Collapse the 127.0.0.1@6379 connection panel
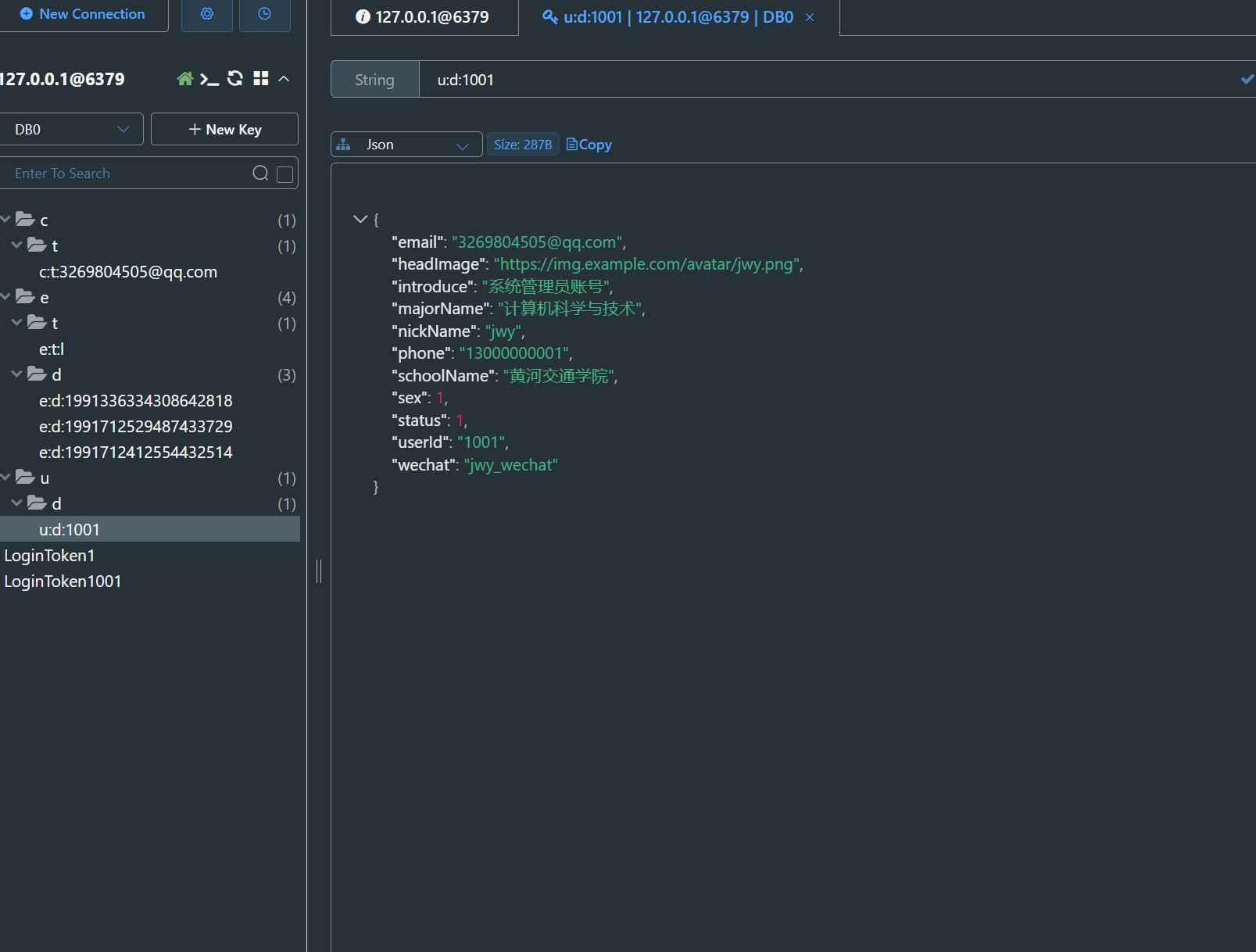The height and width of the screenshot is (952, 1256). [284, 79]
